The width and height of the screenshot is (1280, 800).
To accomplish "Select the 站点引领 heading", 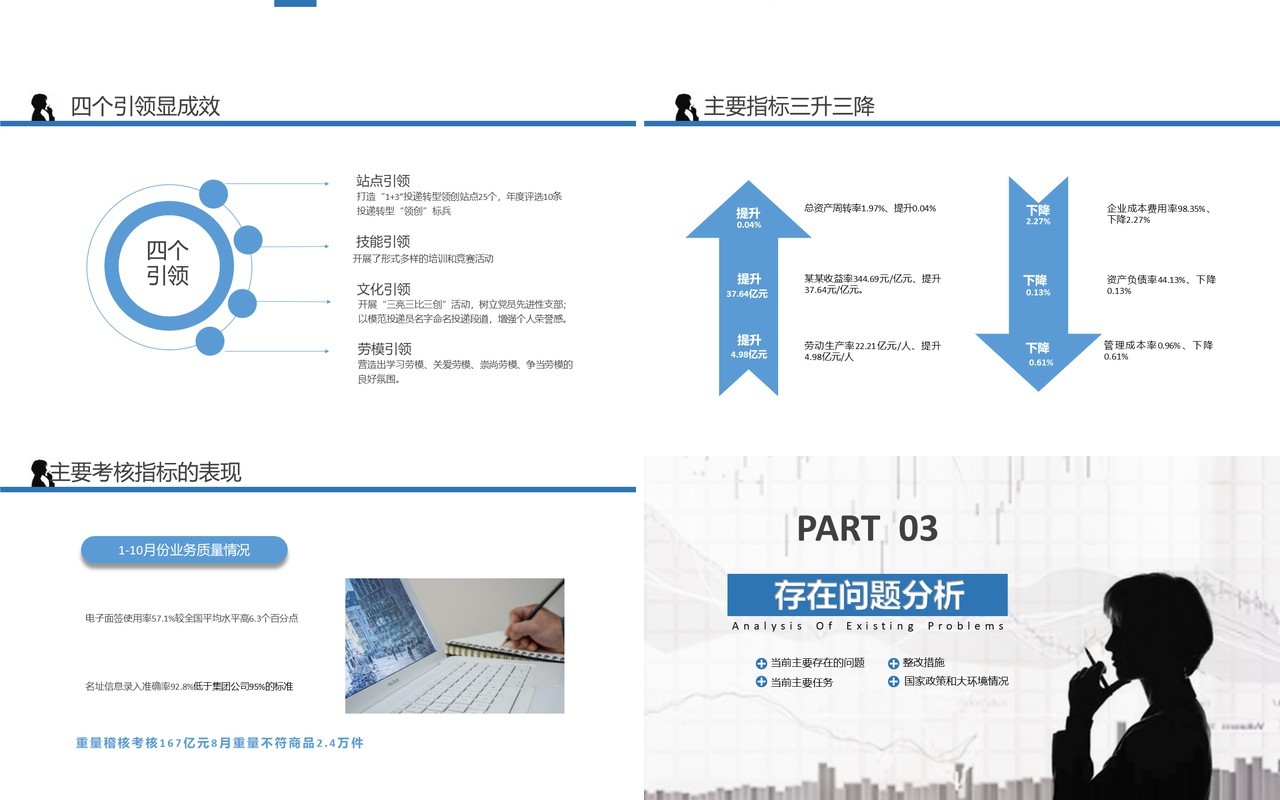I will [383, 181].
